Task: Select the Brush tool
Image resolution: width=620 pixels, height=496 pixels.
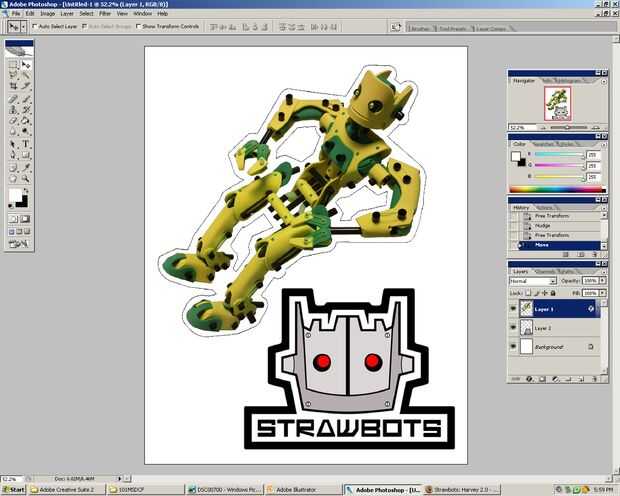Action: click(26, 99)
